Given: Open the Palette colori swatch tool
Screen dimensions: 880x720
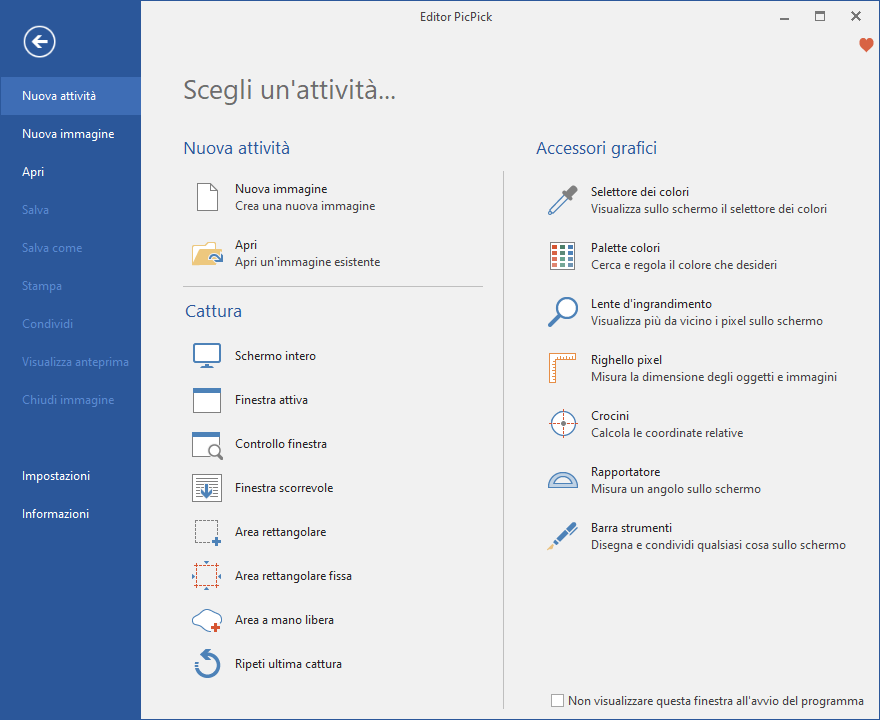Looking at the screenshot, I should [563, 256].
